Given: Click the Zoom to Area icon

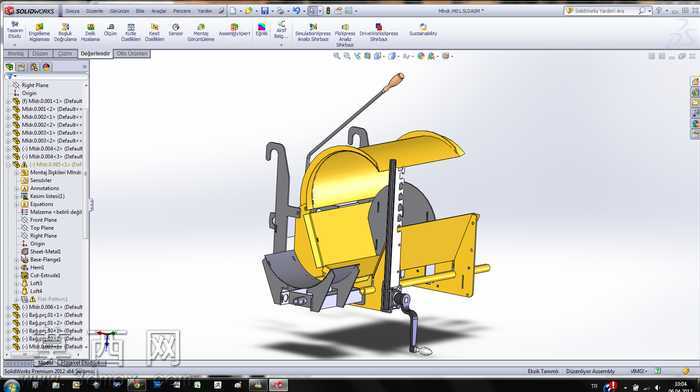Looking at the screenshot, I should [347, 56].
